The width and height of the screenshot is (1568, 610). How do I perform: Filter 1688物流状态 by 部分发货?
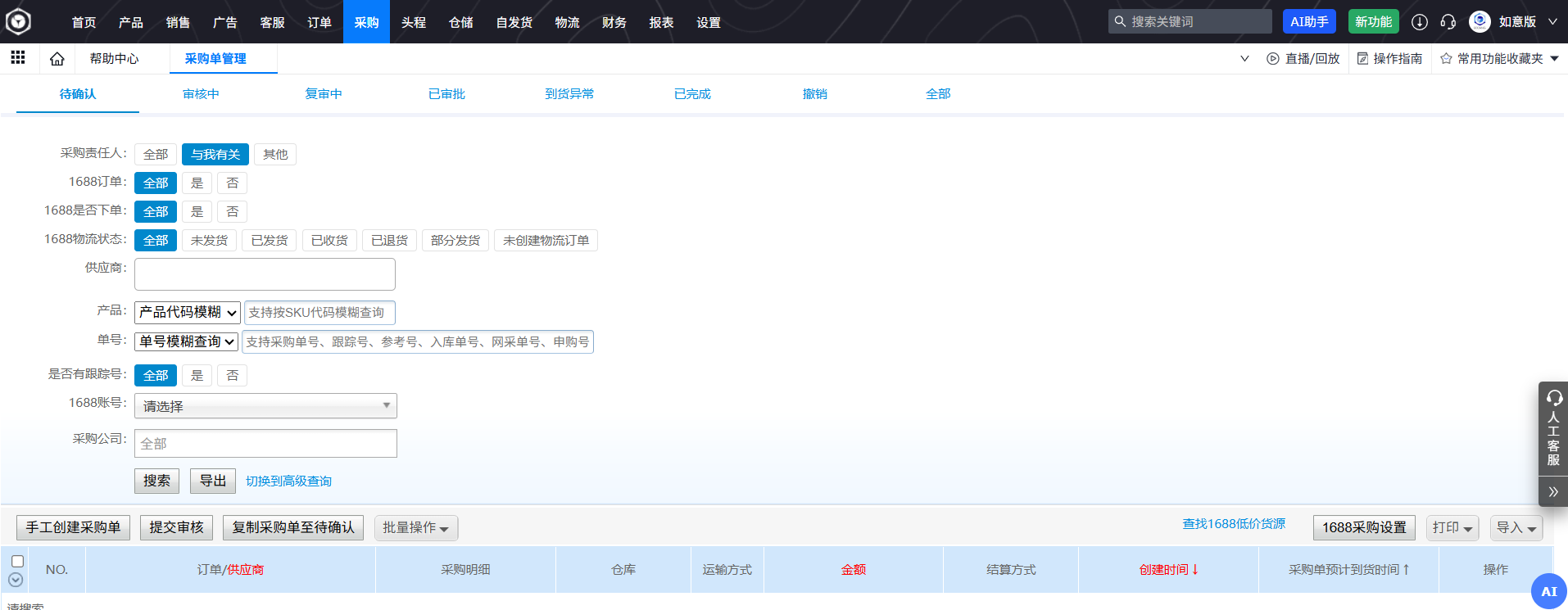coord(455,240)
